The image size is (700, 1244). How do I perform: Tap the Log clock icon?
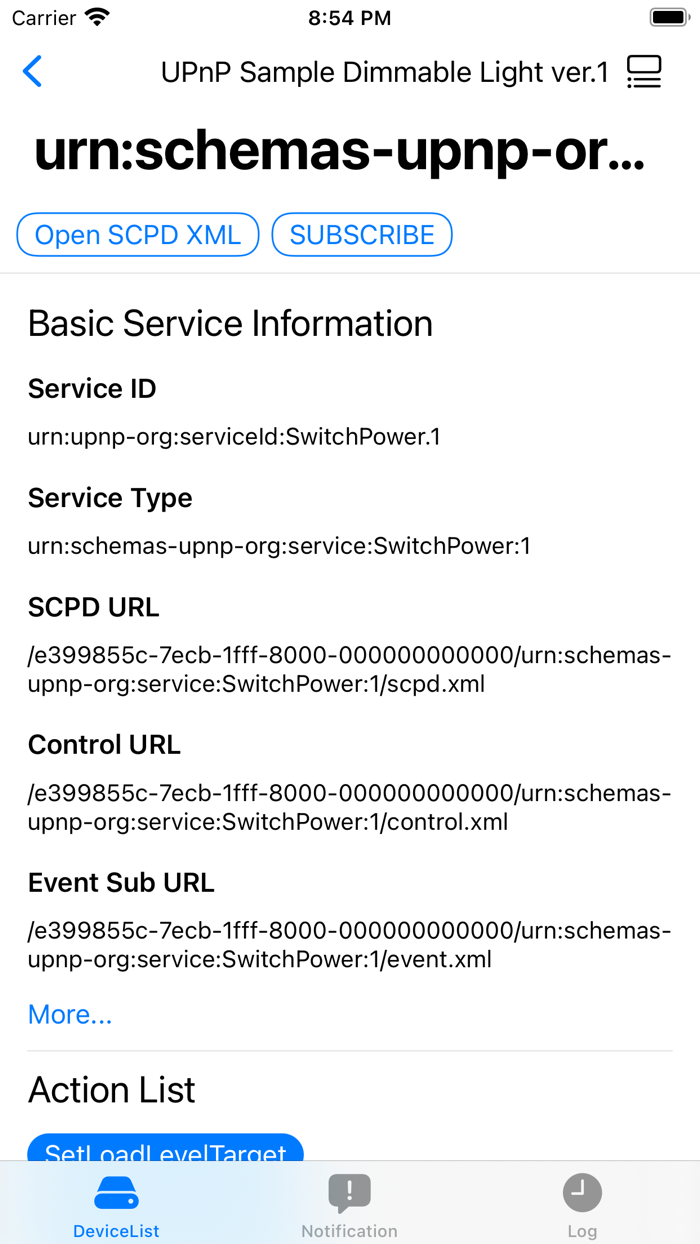582,1192
